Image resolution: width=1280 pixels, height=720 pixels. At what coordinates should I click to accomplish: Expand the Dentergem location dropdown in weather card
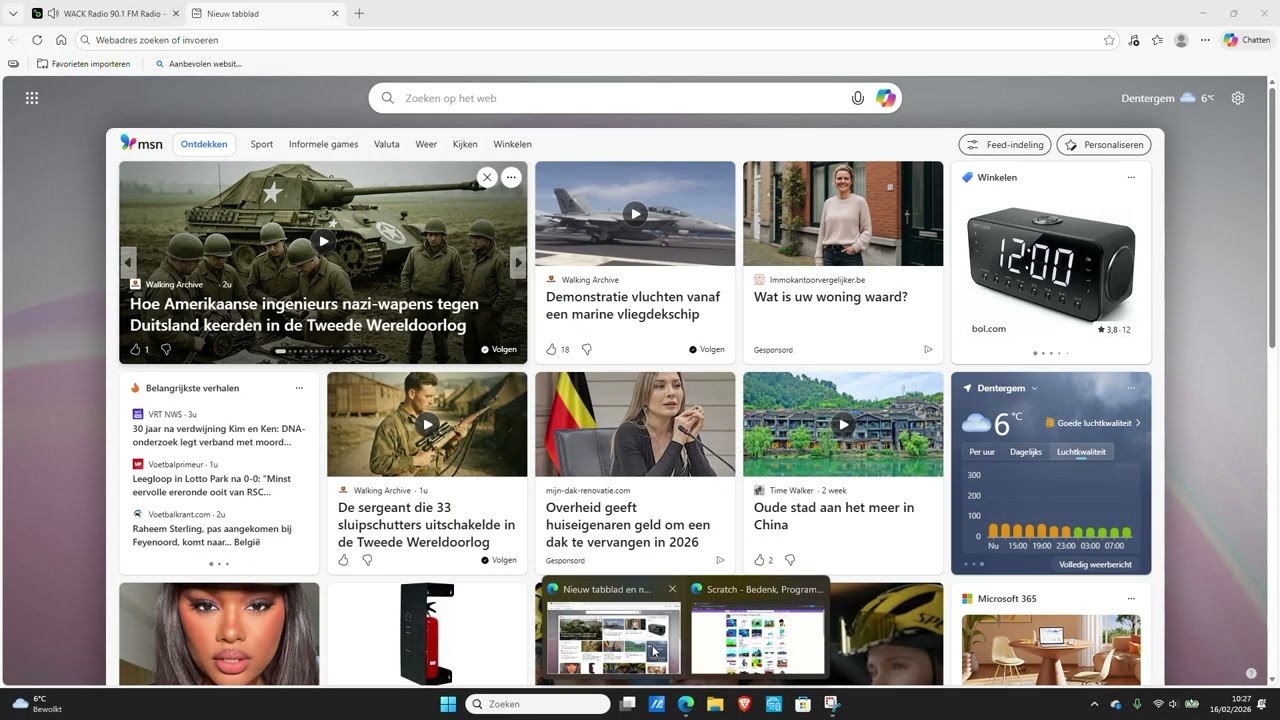[1034, 388]
